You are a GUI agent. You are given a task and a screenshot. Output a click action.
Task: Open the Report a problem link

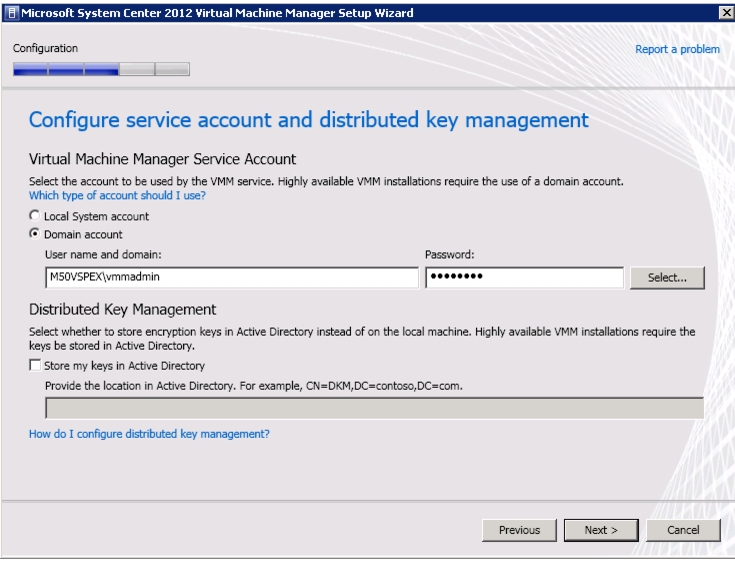[677, 49]
